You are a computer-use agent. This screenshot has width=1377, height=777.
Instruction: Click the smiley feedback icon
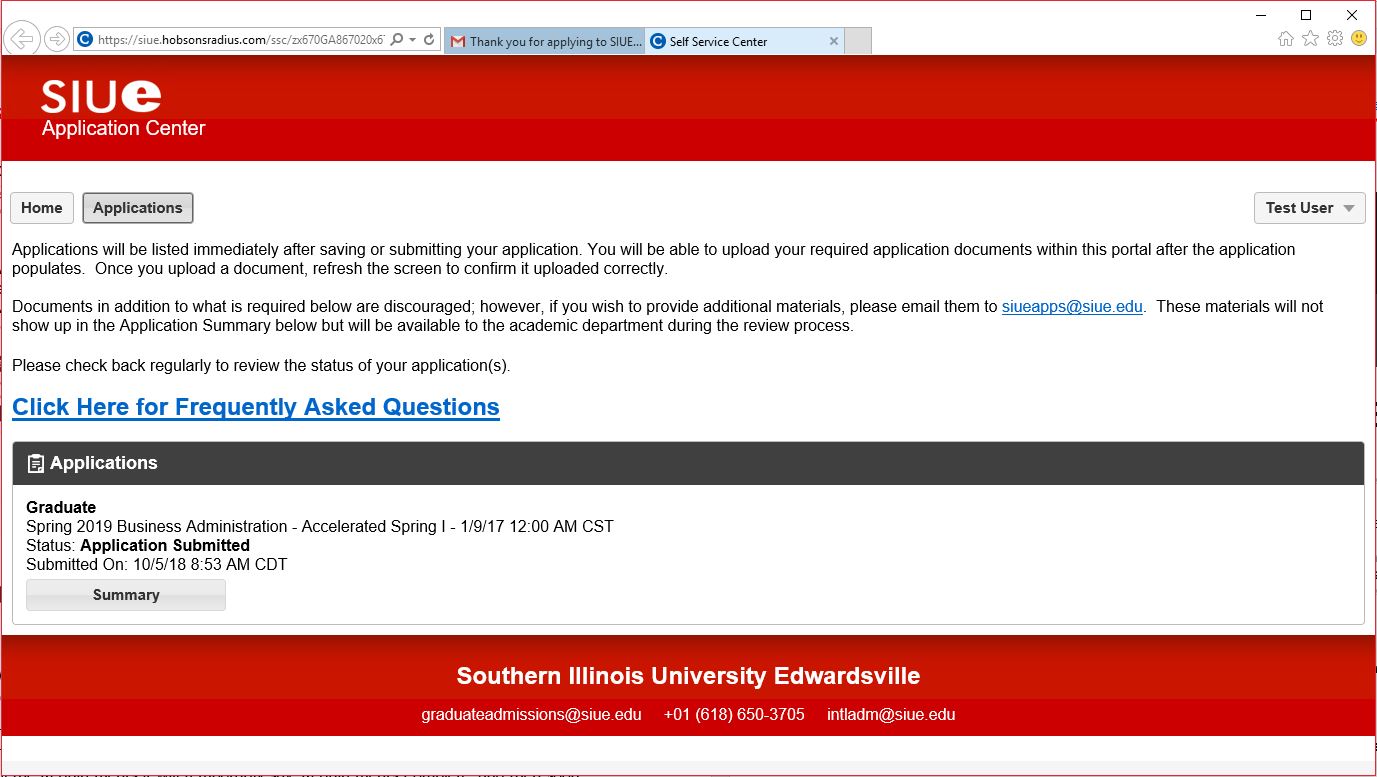[x=1359, y=39]
